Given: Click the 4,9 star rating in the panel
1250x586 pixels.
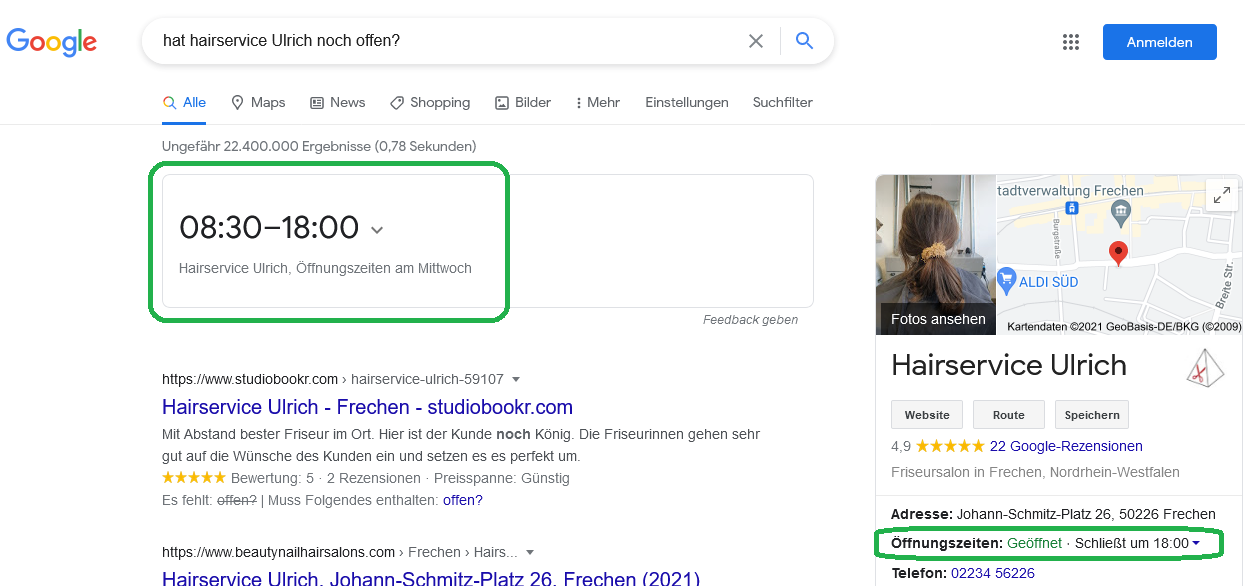Looking at the screenshot, I should (x=937, y=446).
